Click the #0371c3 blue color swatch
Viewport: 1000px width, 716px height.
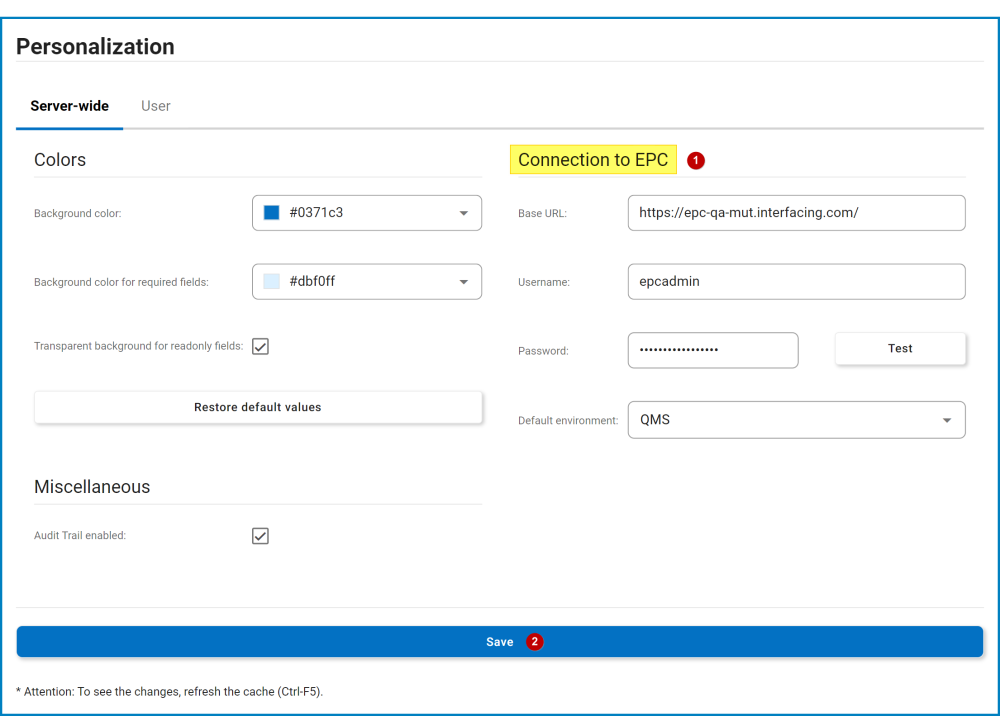[271, 213]
